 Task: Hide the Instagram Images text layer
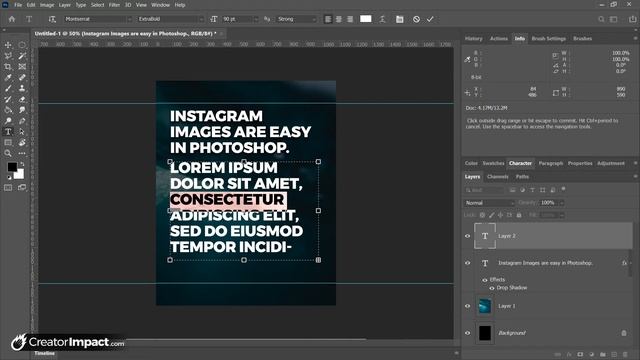point(468,263)
